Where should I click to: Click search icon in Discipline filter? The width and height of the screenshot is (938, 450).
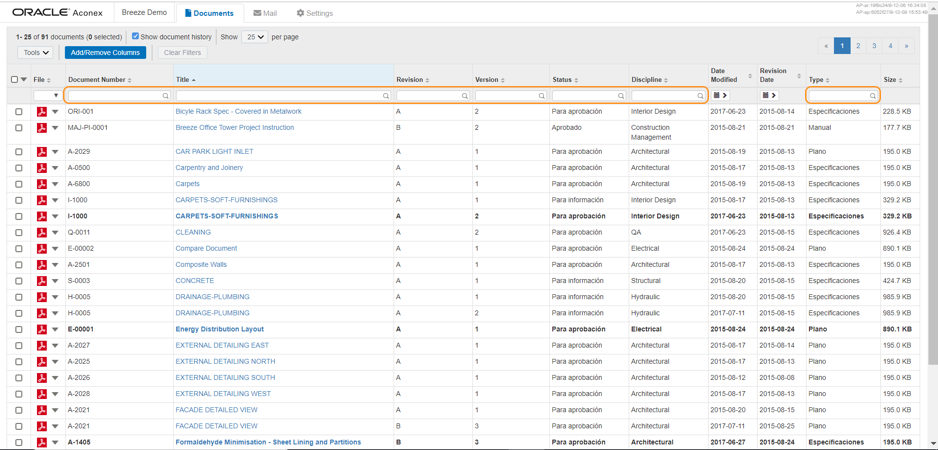click(x=700, y=96)
